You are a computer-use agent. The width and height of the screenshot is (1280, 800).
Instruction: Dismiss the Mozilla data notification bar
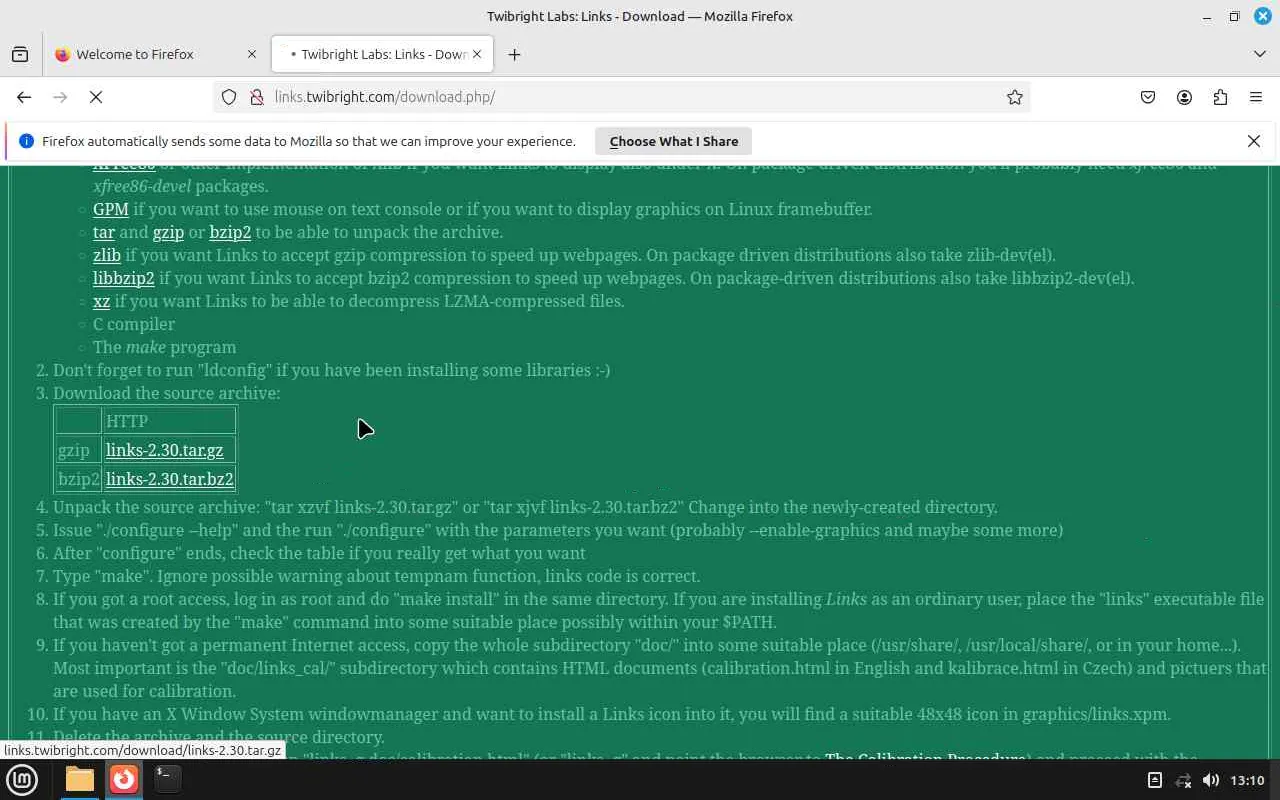[x=1253, y=141]
